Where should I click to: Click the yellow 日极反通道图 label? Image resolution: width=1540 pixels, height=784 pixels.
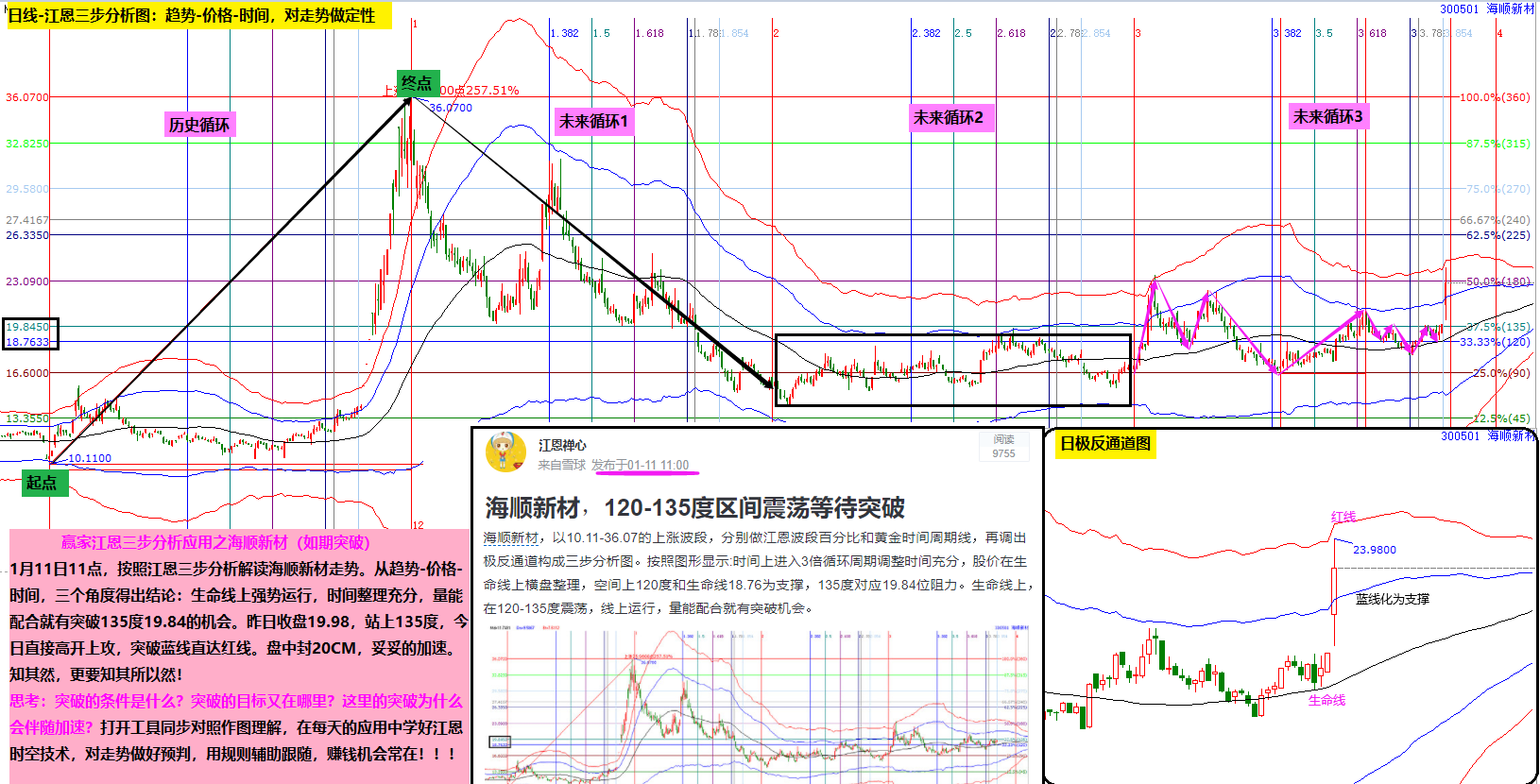(x=1104, y=444)
